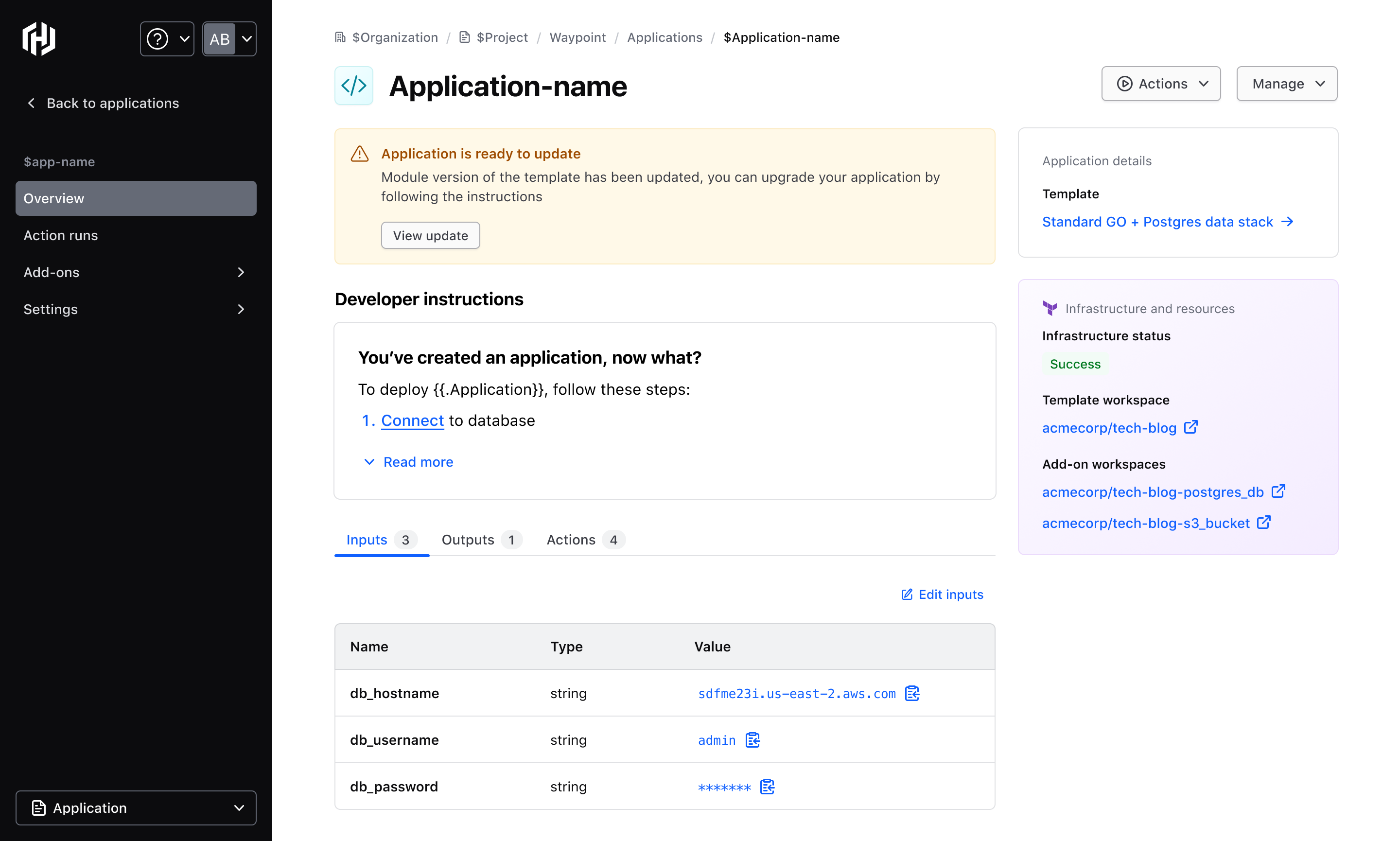Expand the Add-ons sidebar section

coord(136,272)
